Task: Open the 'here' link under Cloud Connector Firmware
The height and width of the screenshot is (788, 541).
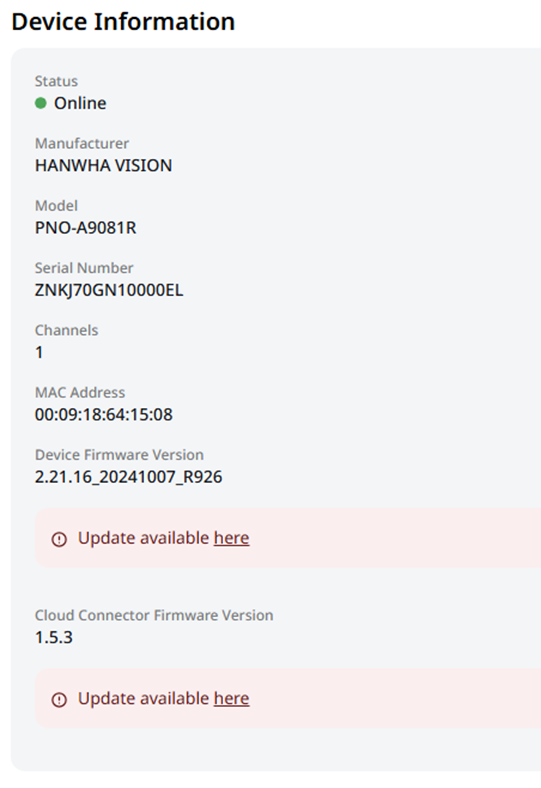Action: (232, 699)
